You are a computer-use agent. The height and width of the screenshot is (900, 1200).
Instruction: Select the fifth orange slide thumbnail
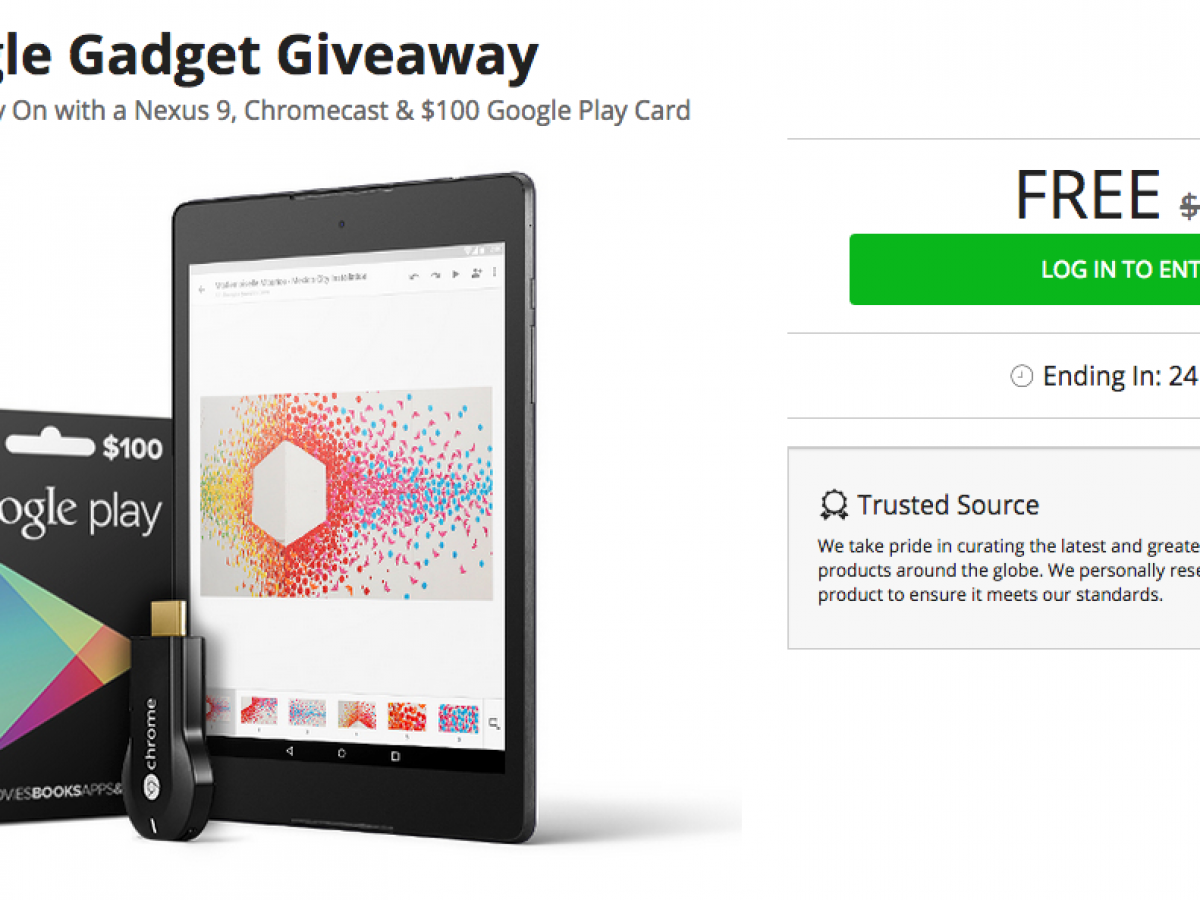click(x=407, y=716)
